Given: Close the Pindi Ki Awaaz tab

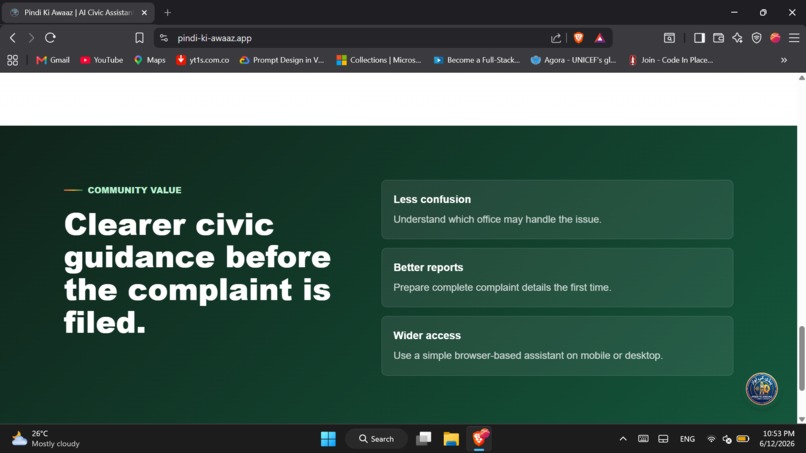Looking at the screenshot, I should pos(144,12).
